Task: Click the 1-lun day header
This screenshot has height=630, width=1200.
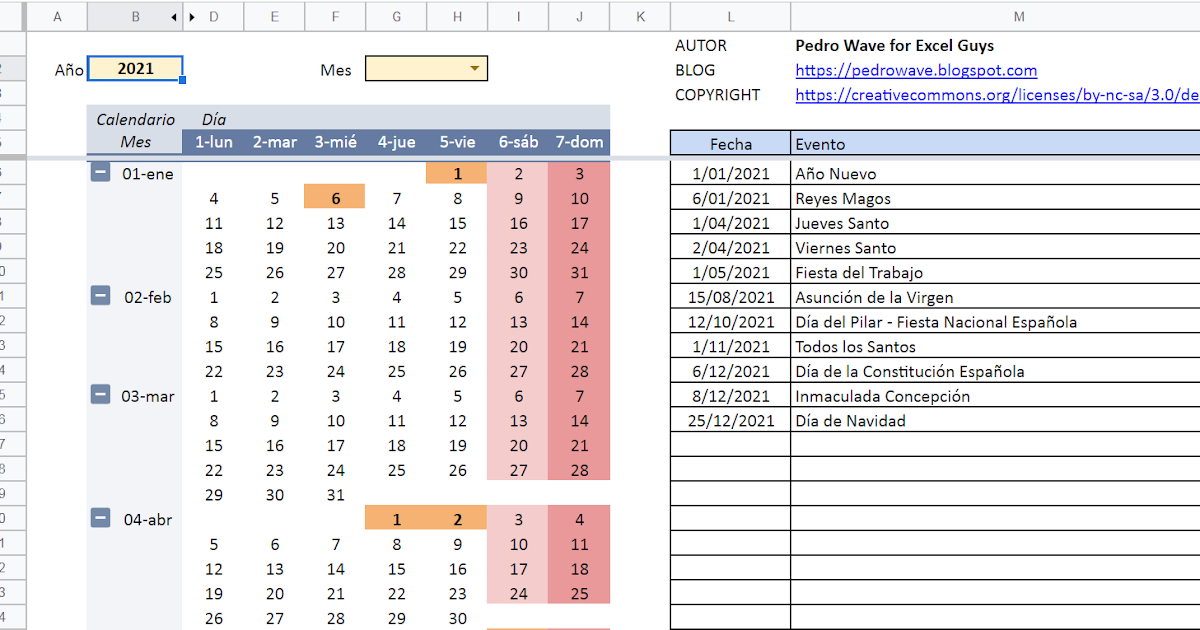Action: coord(213,142)
